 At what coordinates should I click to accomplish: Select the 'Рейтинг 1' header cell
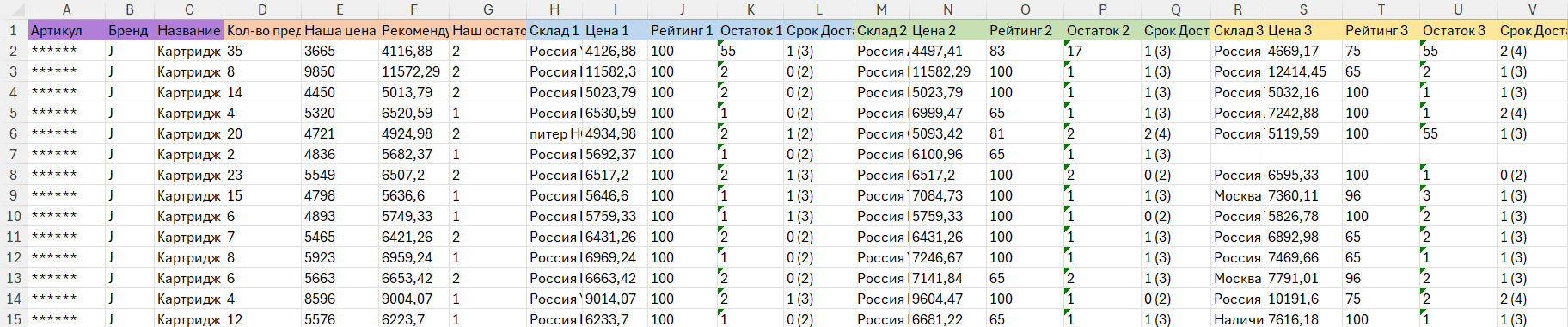(682, 30)
